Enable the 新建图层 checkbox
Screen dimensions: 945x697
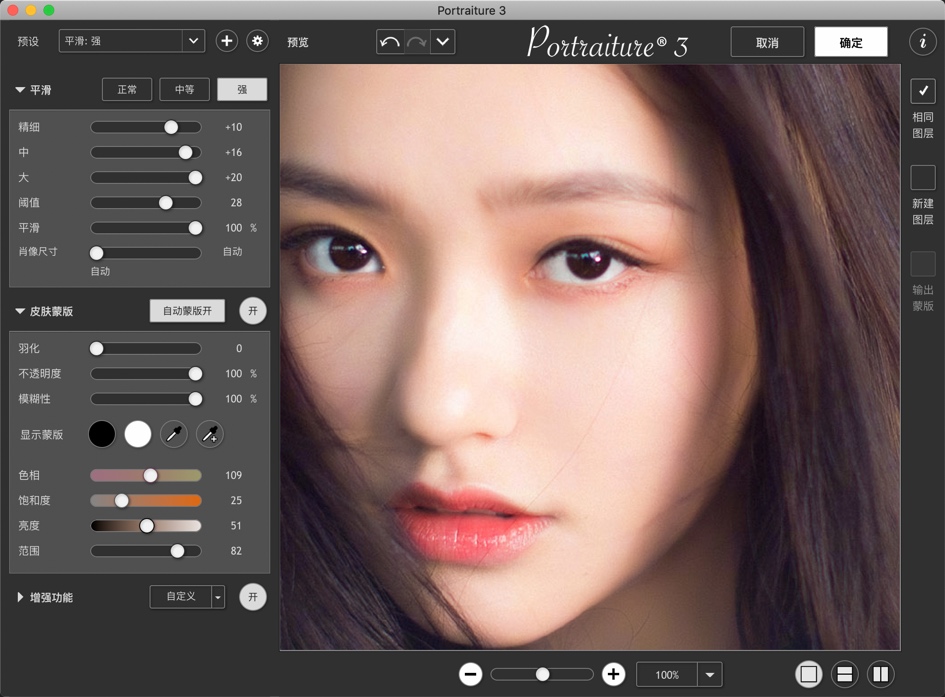[x=922, y=177]
